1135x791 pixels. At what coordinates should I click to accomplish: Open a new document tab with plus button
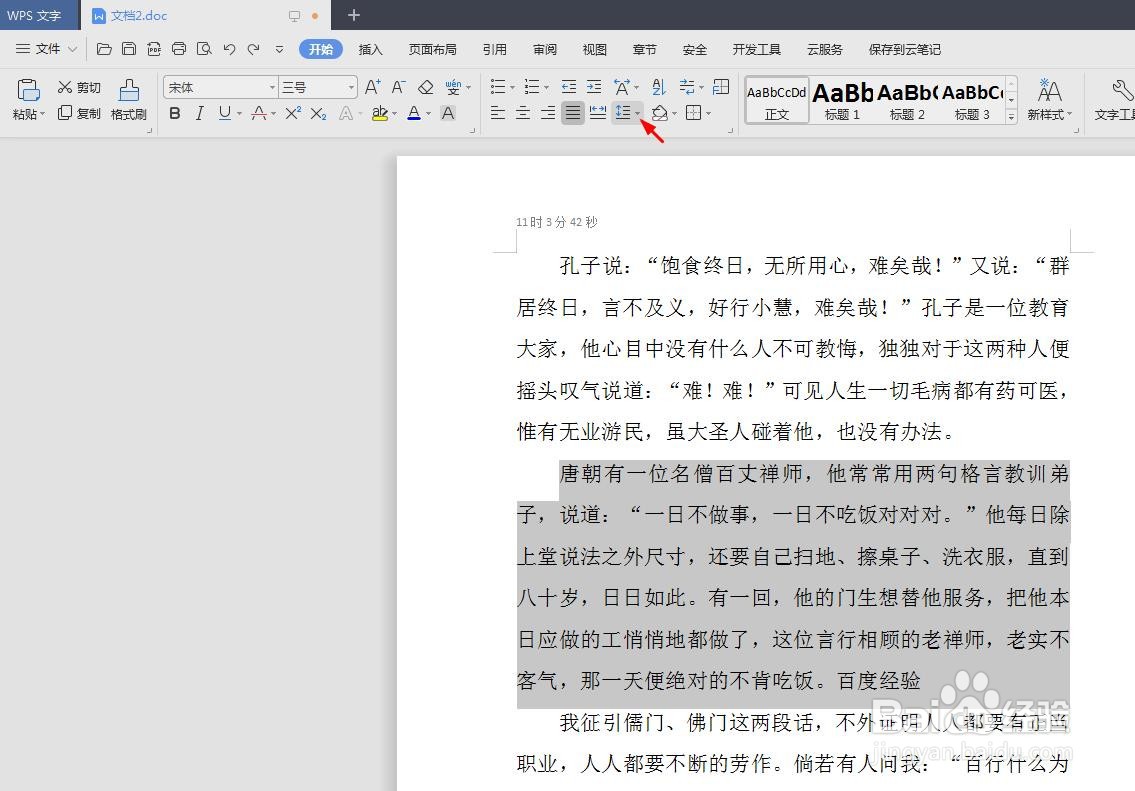click(x=353, y=15)
